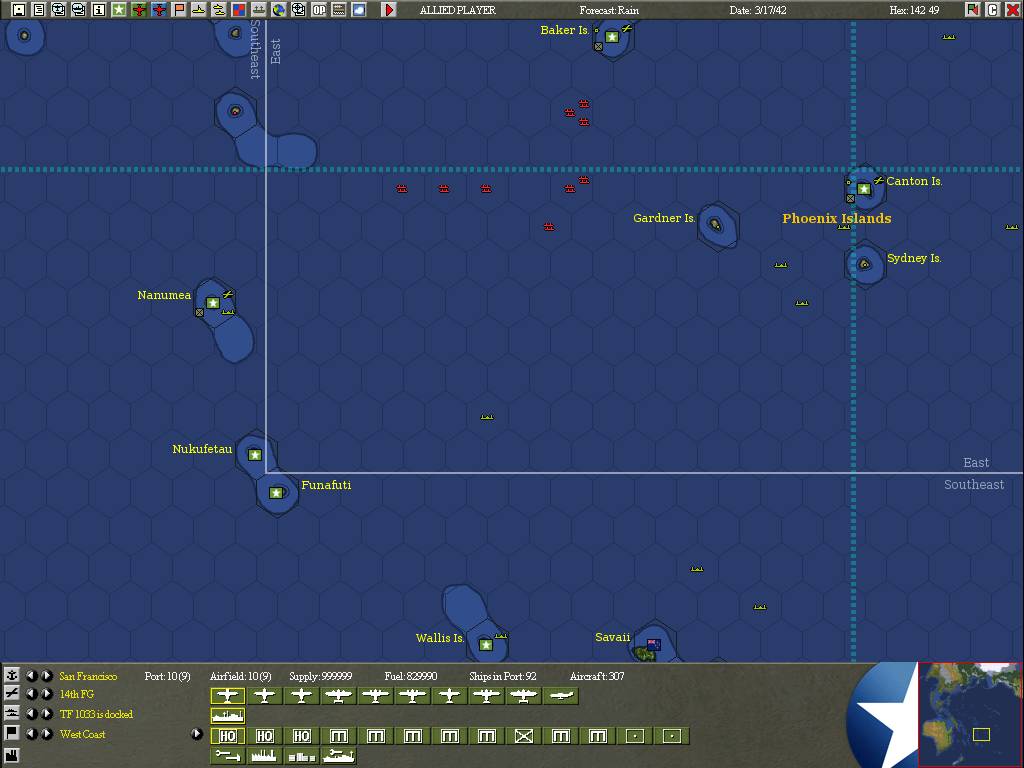Select the Nanumea base star icon
Viewport: 1024px width, 768px height.
[x=212, y=302]
